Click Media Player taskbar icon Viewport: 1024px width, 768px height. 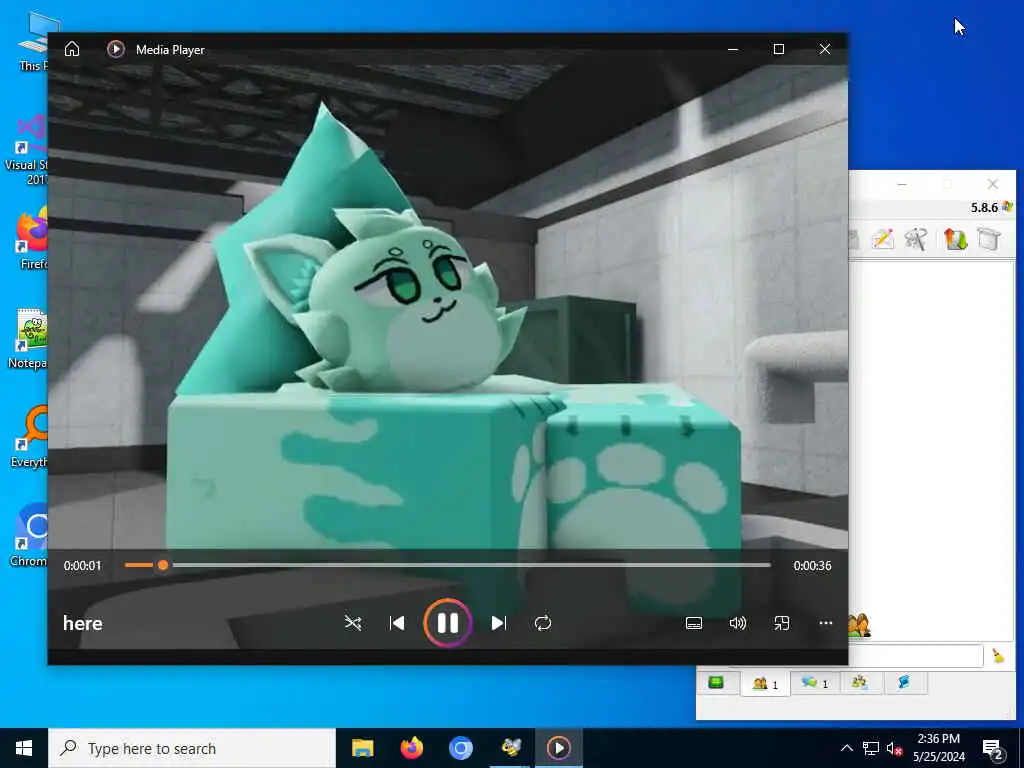point(558,748)
